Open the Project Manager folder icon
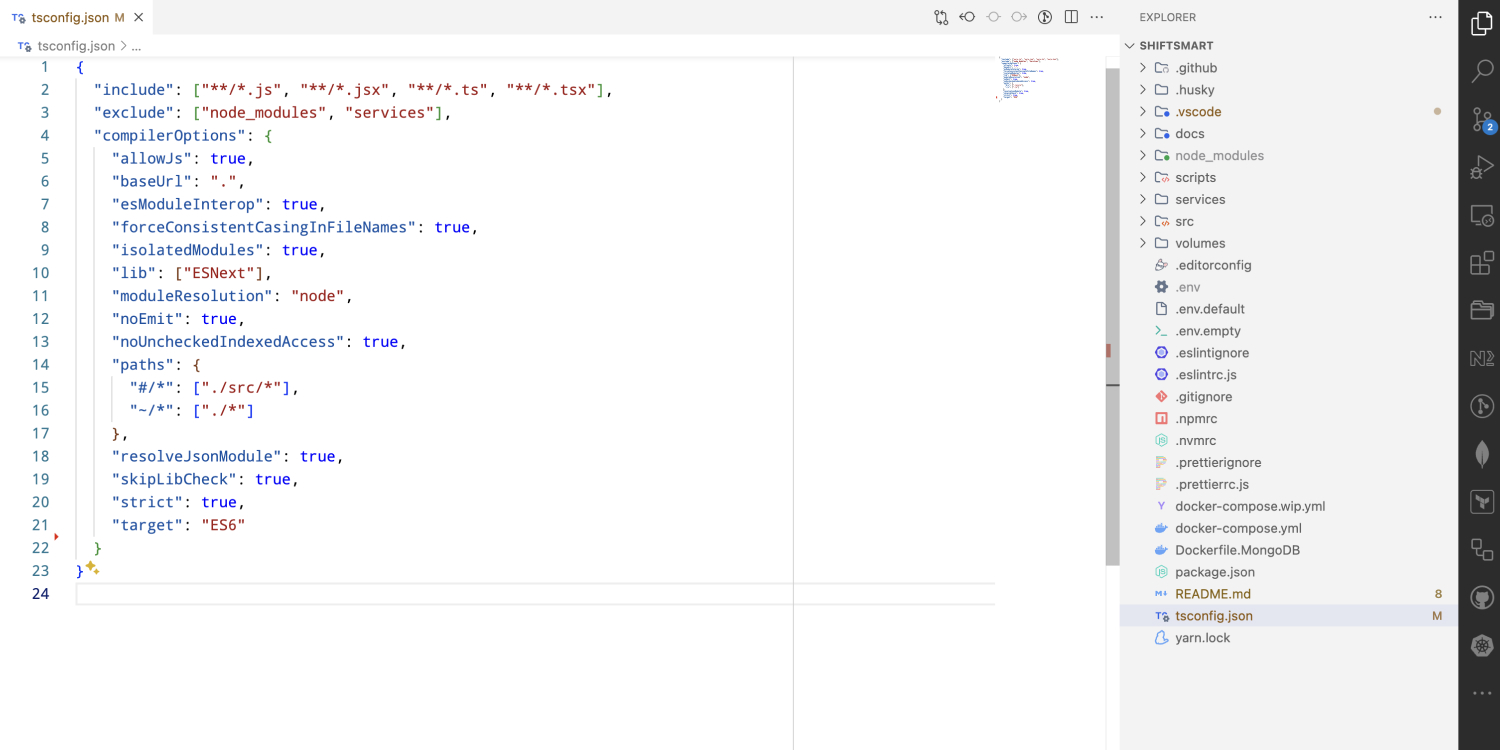This screenshot has width=1500, height=750. pyautogui.click(x=1481, y=310)
